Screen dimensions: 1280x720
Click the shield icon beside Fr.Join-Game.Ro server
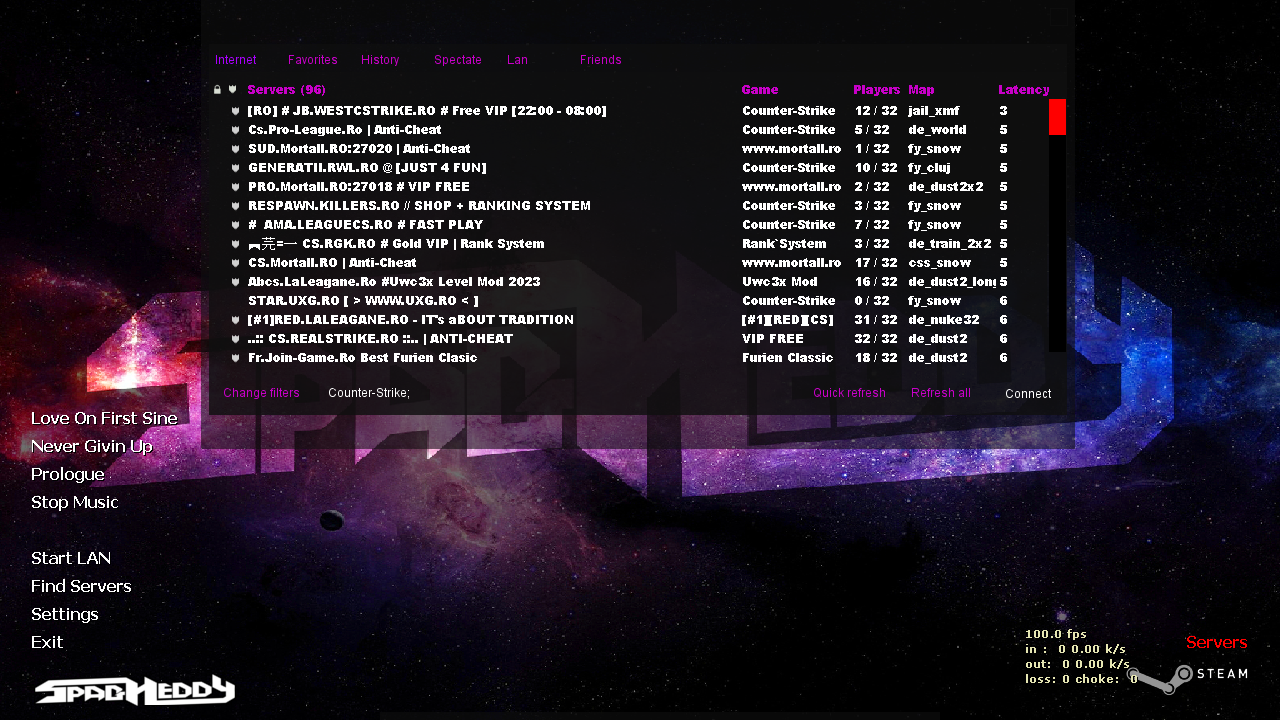pos(236,358)
